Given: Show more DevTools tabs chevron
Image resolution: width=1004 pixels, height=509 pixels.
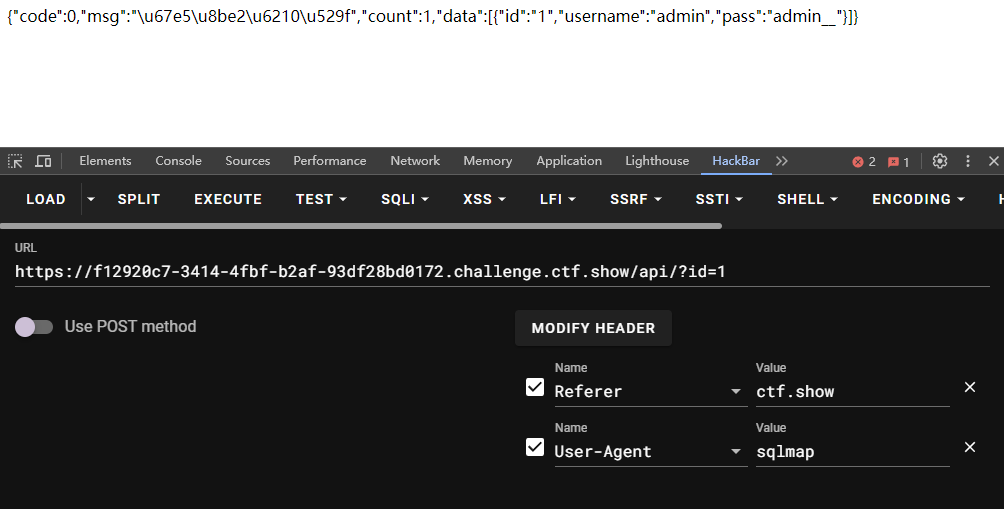Looking at the screenshot, I should pos(781,161).
